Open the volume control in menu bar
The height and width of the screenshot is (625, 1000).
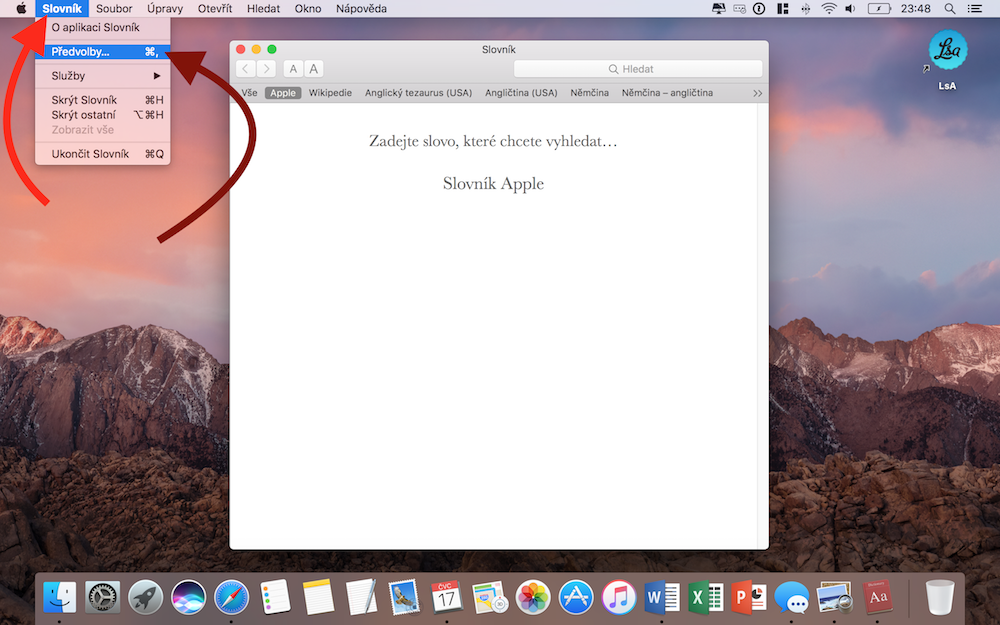[x=850, y=8]
